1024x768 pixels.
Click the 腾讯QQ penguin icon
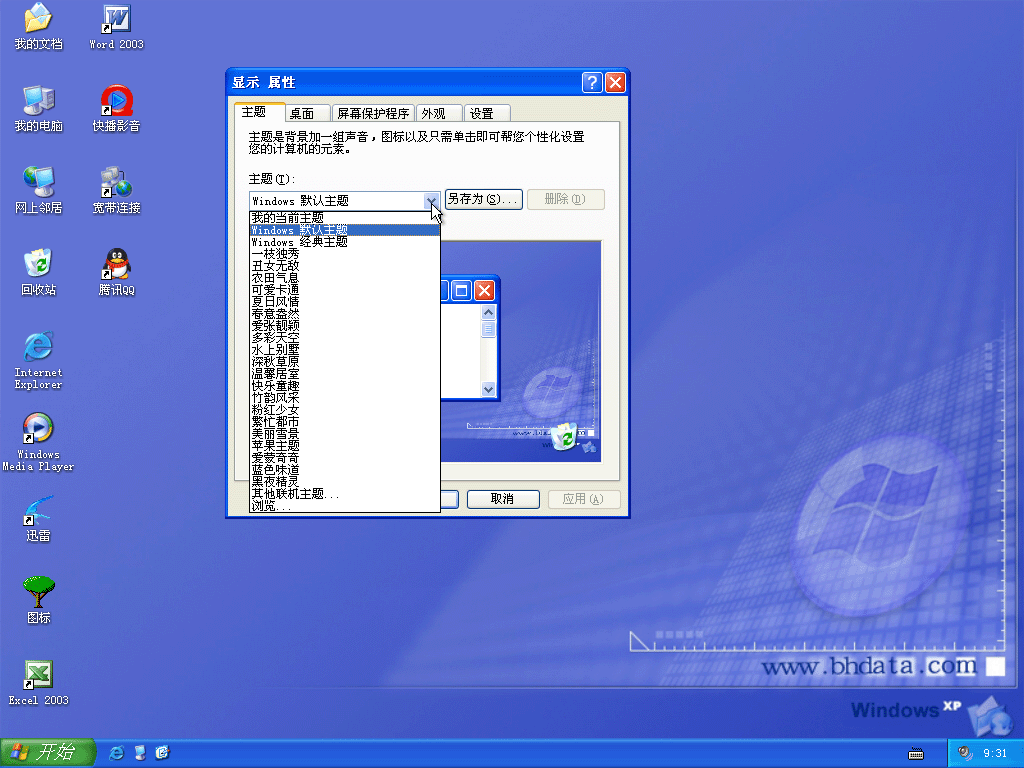pos(117,265)
